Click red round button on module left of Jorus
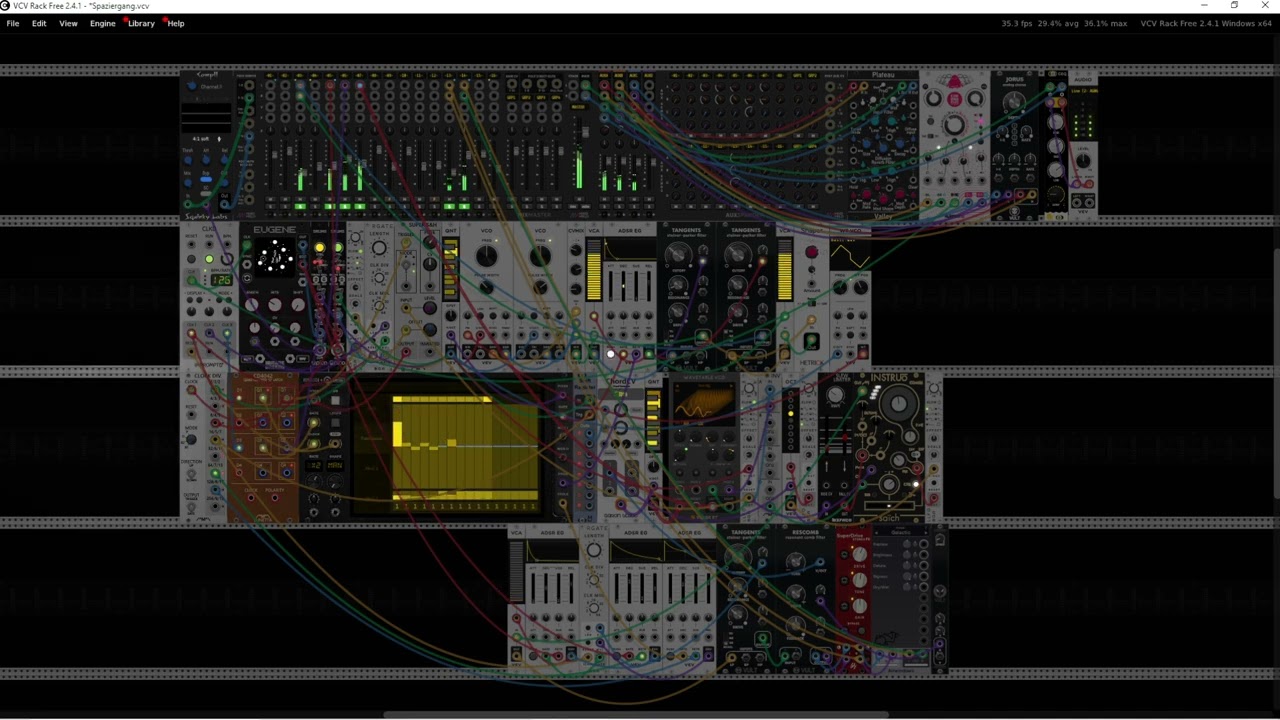The image size is (1280, 720). click(x=954, y=99)
